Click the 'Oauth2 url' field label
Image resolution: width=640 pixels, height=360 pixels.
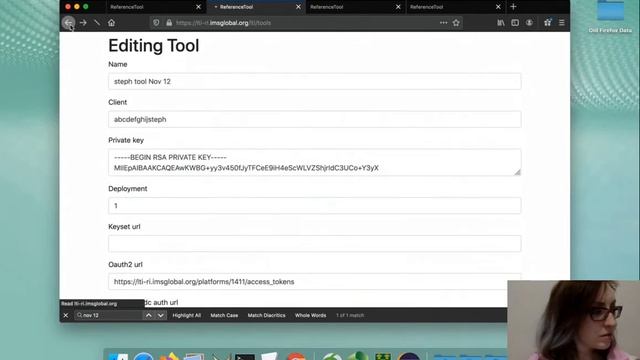[x=125, y=264]
